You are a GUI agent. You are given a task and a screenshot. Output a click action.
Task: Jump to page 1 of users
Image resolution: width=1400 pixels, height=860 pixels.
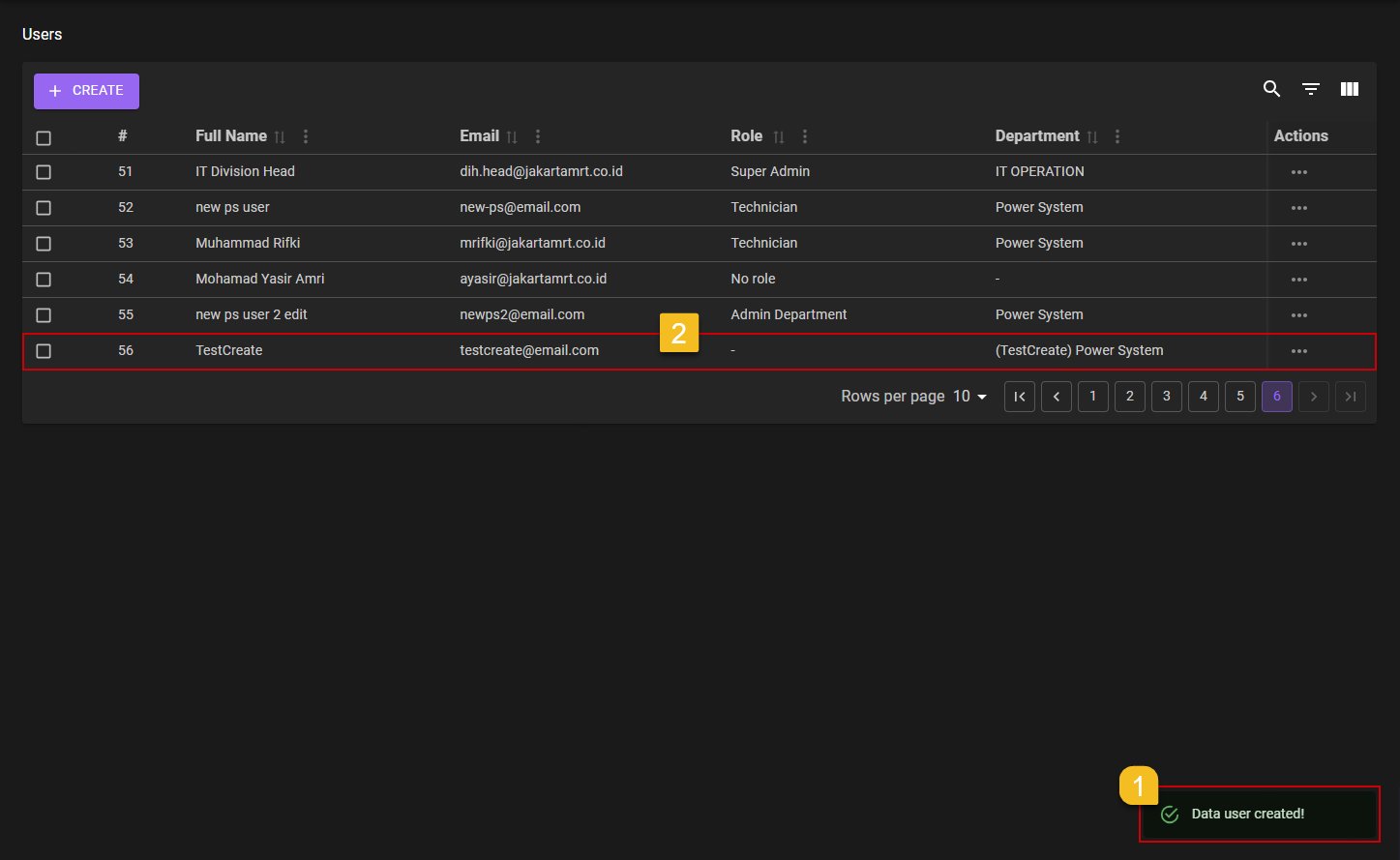click(x=1092, y=397)
